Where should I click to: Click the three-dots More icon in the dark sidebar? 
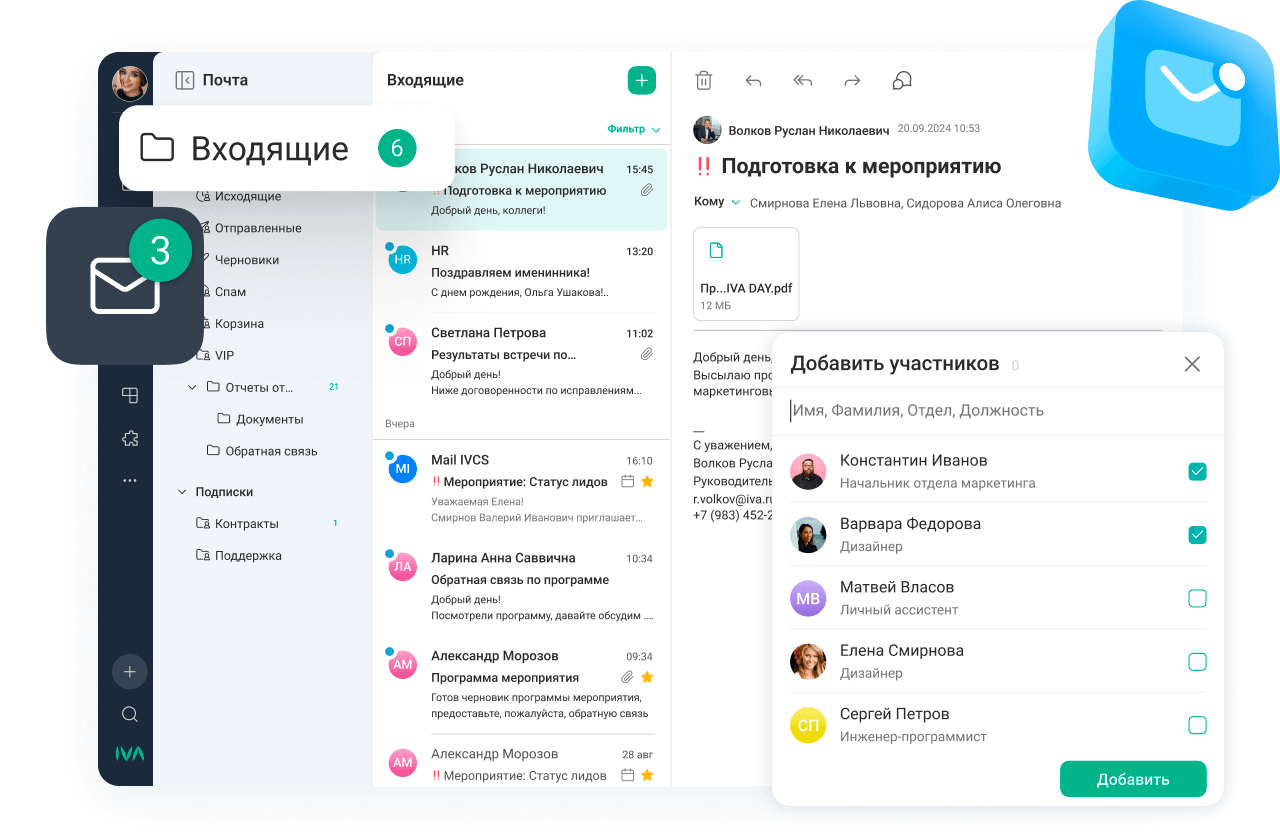130,480
